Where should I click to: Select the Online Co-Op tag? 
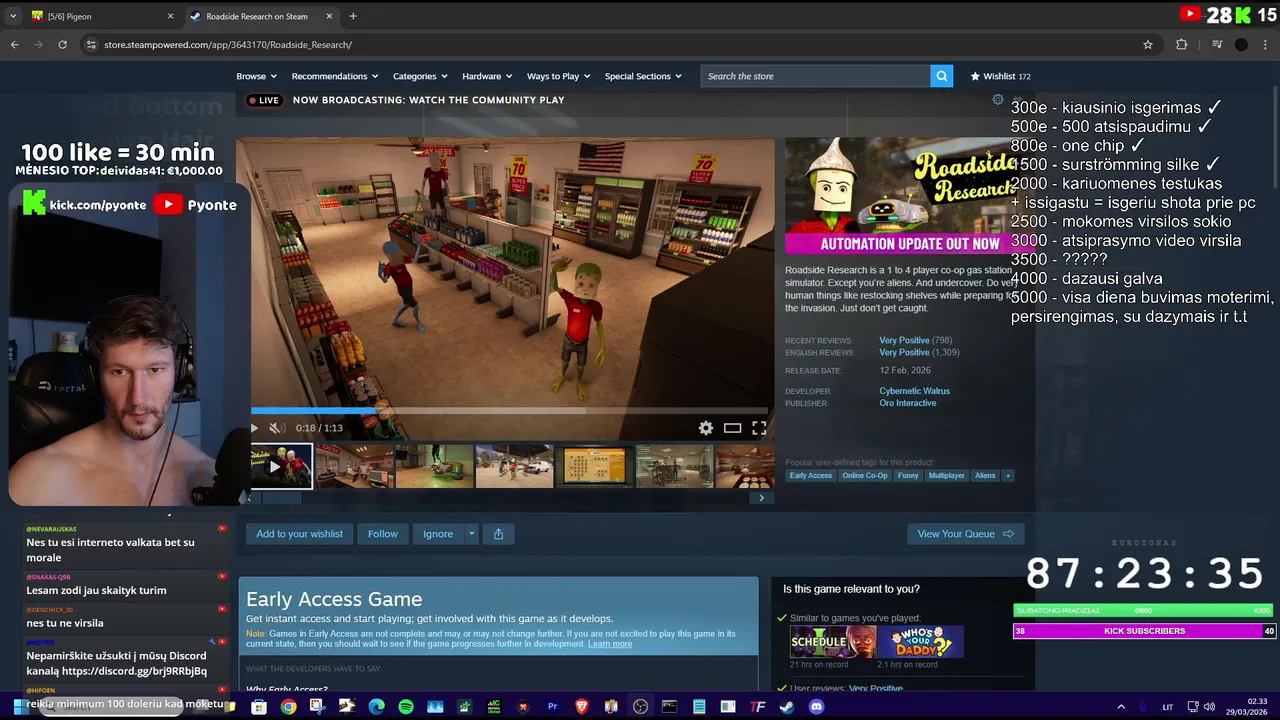click(x=865, y=476)
